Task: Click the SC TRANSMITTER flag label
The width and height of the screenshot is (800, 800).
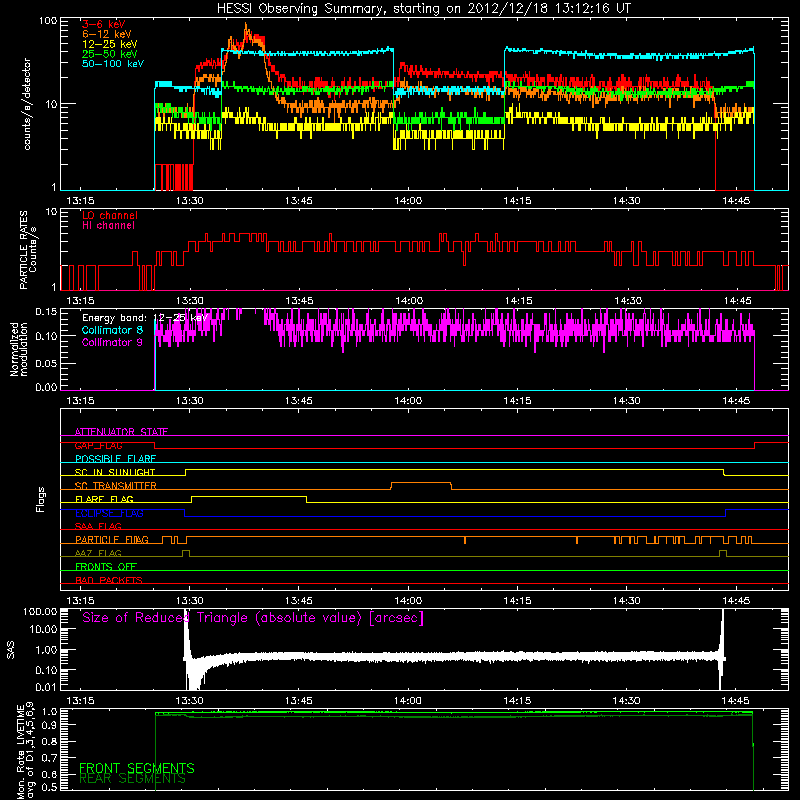Action: (x=115, y=486)
